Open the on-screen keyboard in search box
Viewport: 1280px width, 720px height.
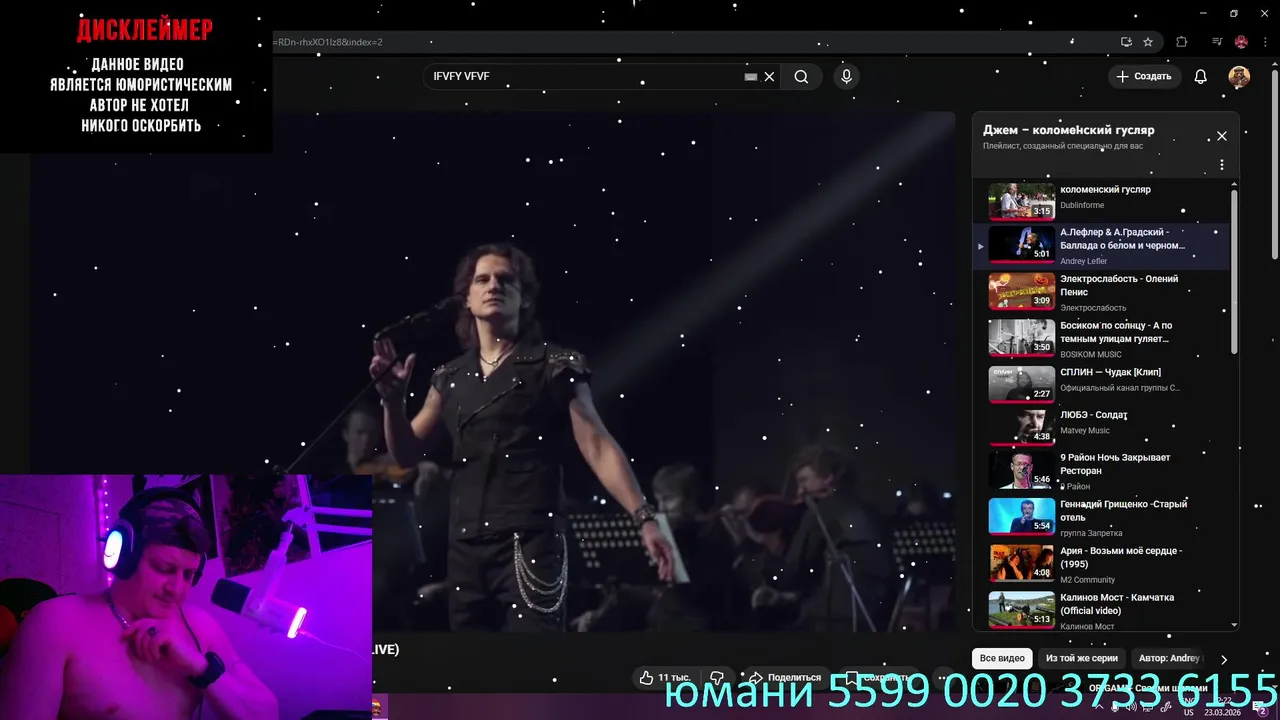751,77
